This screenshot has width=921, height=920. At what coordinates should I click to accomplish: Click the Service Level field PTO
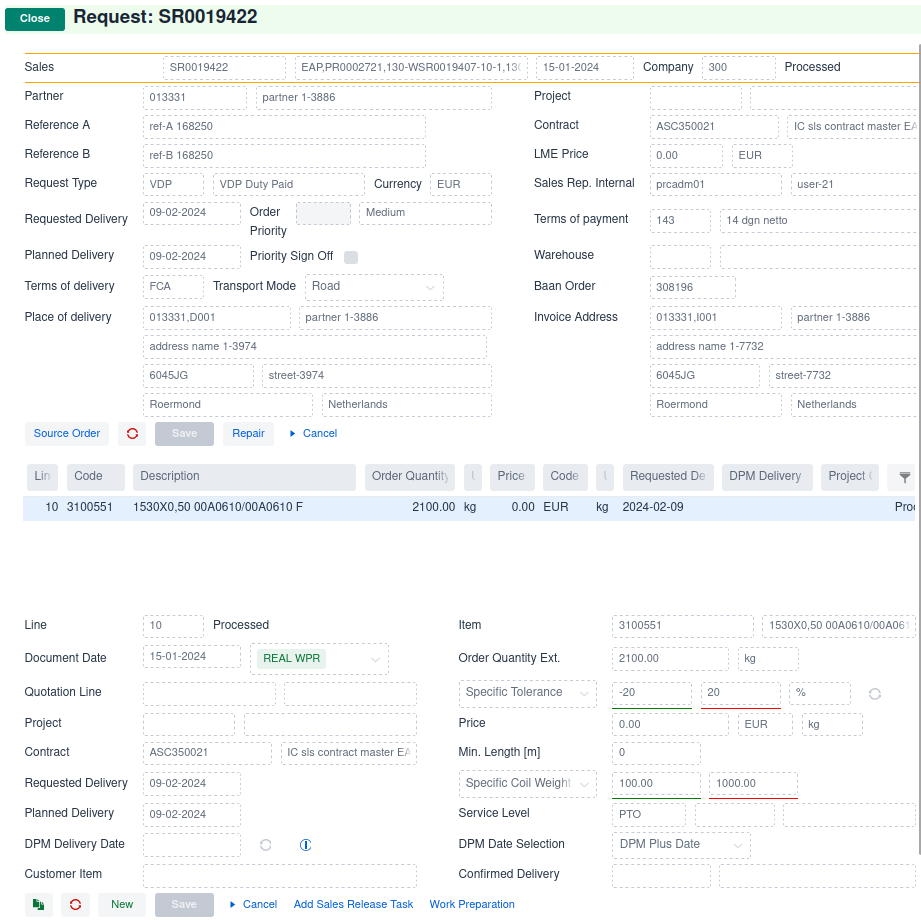point(649,815)
